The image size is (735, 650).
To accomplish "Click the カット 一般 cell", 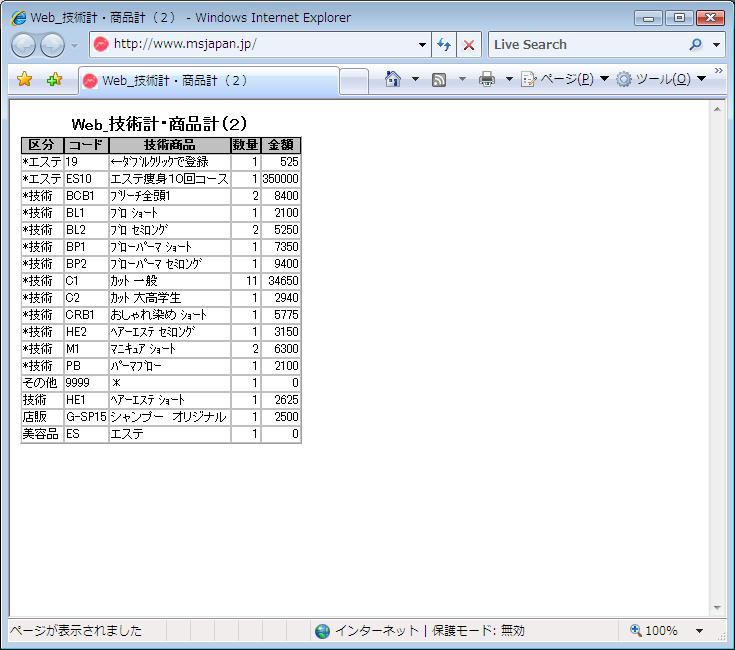I will click(170, 281).
